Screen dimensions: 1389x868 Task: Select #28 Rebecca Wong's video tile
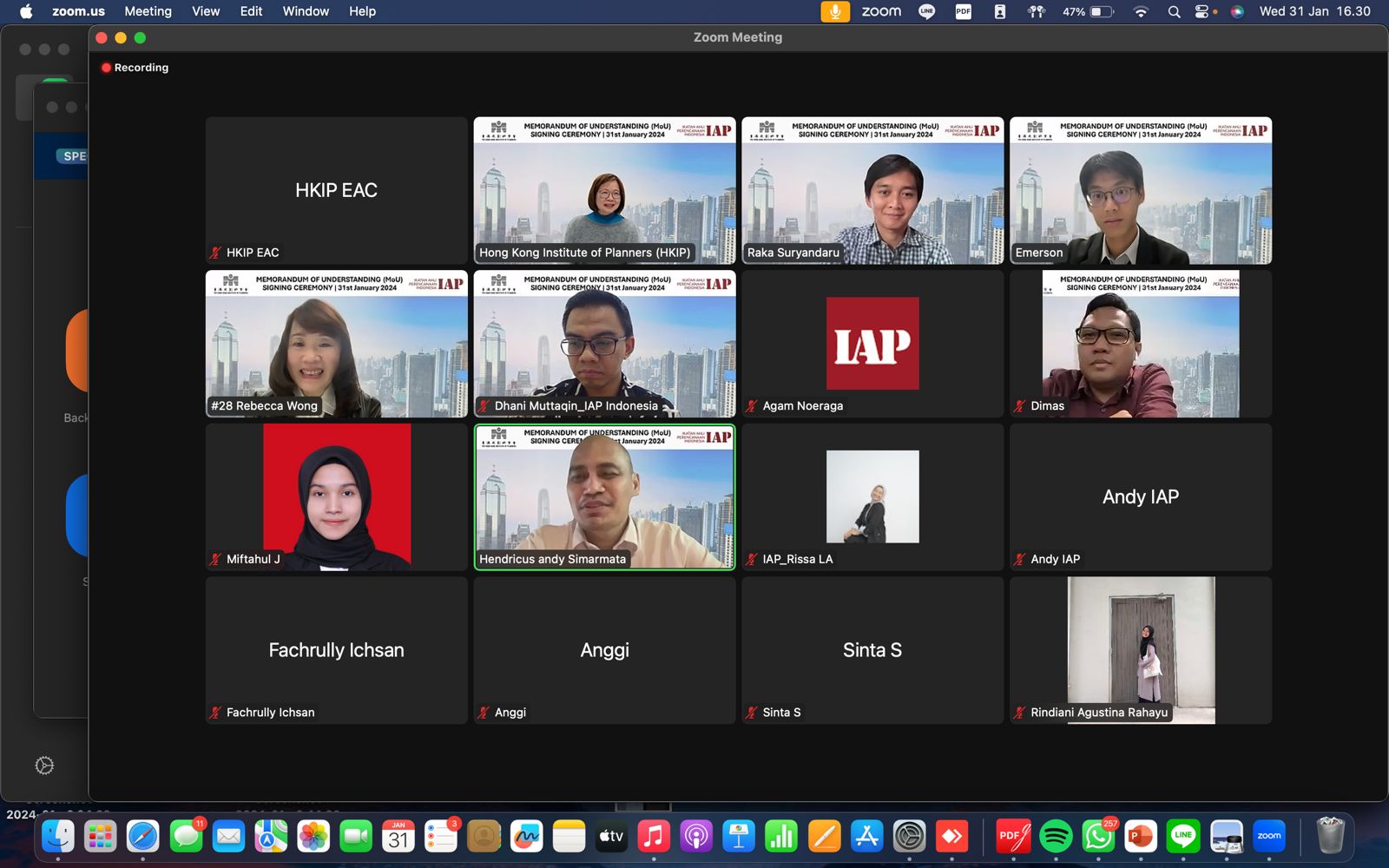coord(337,344)
